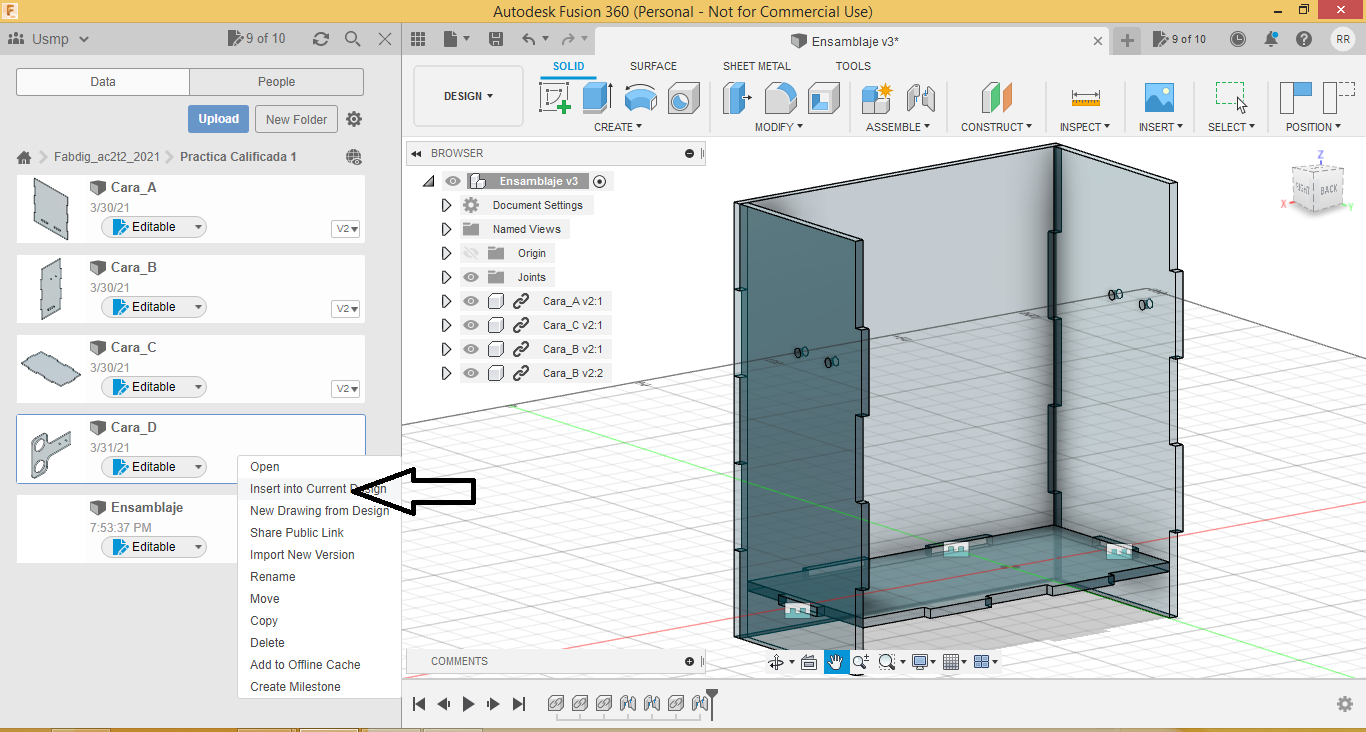
Task: Expand the Cara_A v2:1 node
Action: click(447, 301)
